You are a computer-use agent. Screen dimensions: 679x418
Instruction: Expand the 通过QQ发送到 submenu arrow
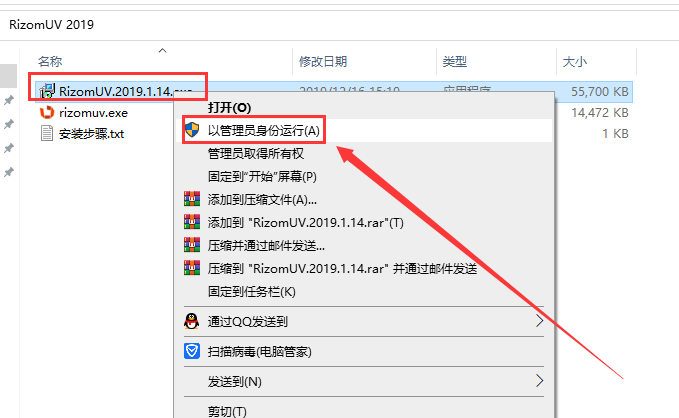pyautogui.click(x=540, y=321)
